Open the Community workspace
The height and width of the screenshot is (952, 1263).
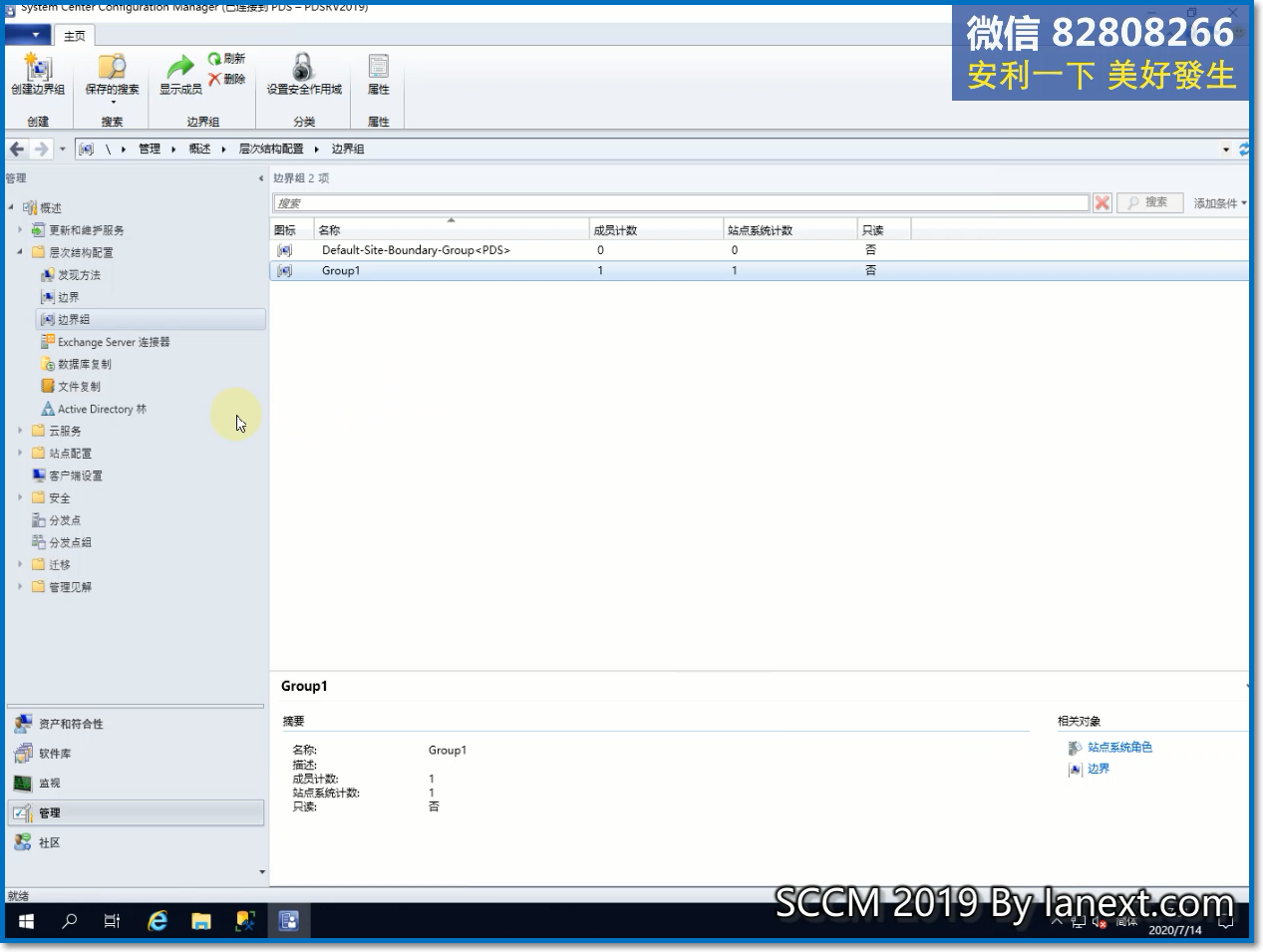tap(136, 842)
